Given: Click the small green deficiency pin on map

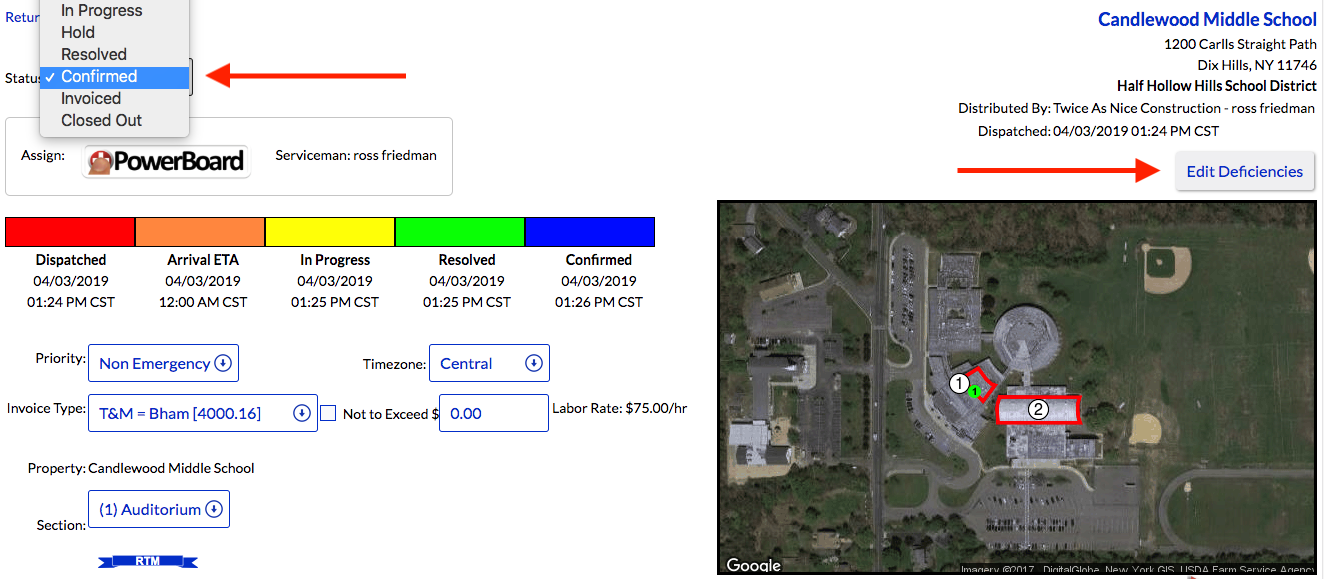Looking at the screenshot, I should (x=974, y=392).
